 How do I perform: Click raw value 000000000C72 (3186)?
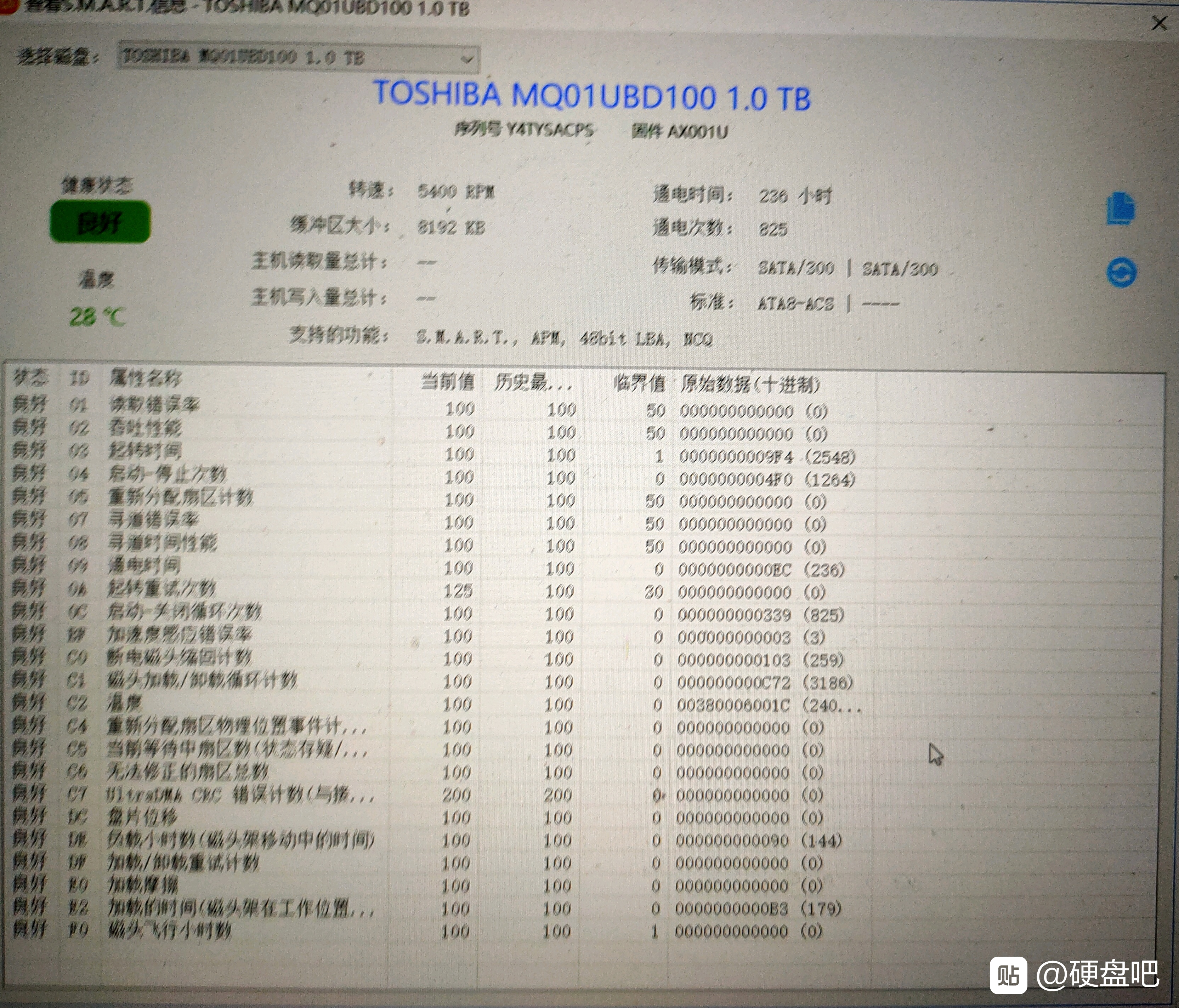click(765, 683)
